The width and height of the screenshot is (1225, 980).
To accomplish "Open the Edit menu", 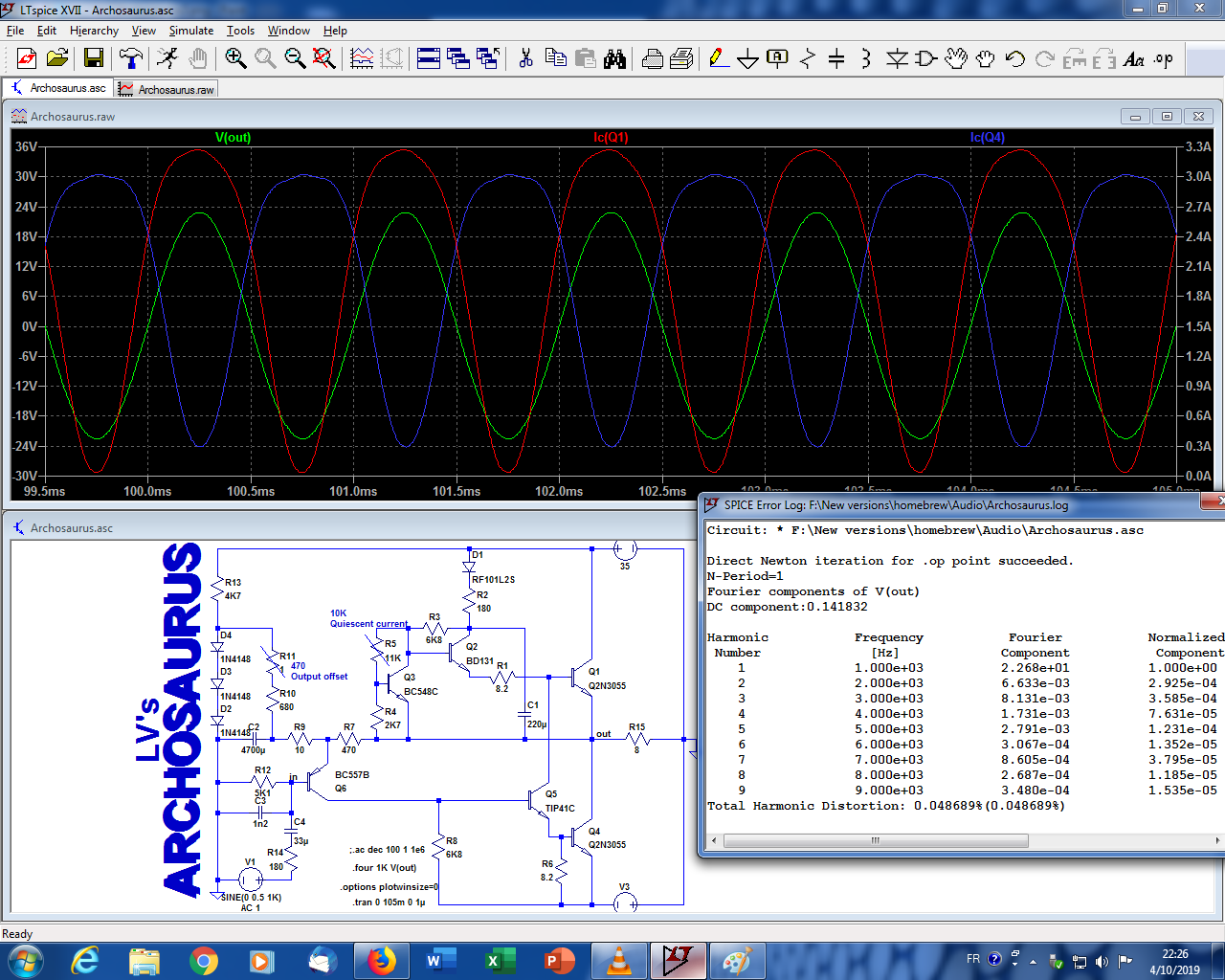I will (x=47, y=31).
